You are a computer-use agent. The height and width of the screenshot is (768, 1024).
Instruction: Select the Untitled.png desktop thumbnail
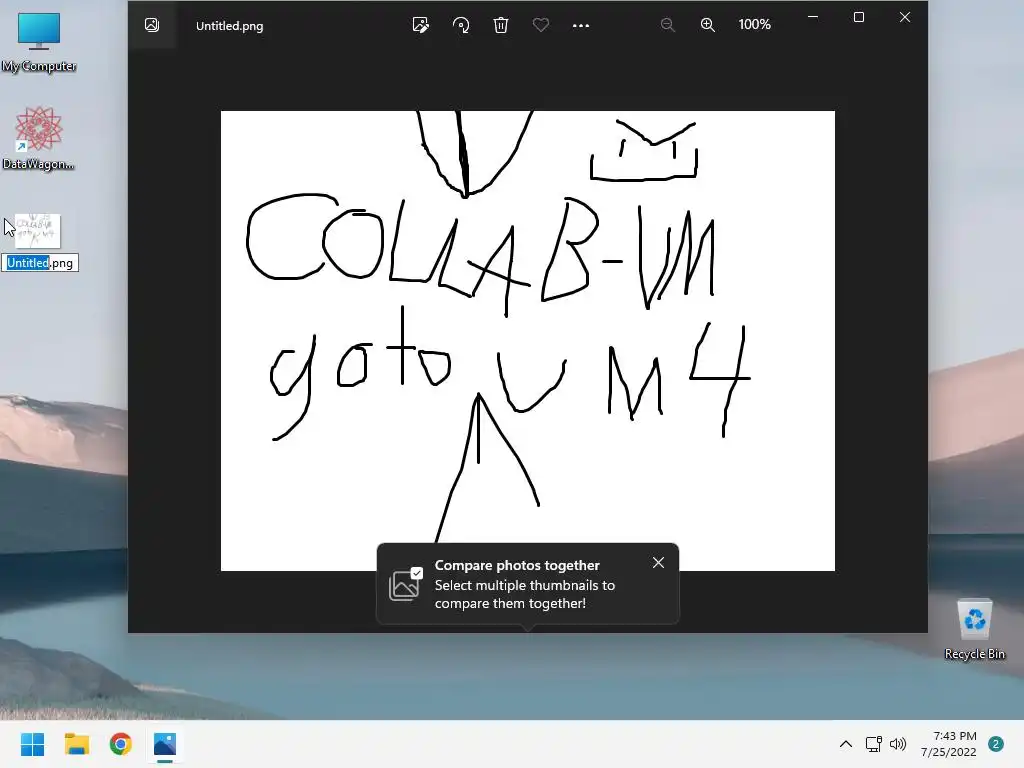37,231
